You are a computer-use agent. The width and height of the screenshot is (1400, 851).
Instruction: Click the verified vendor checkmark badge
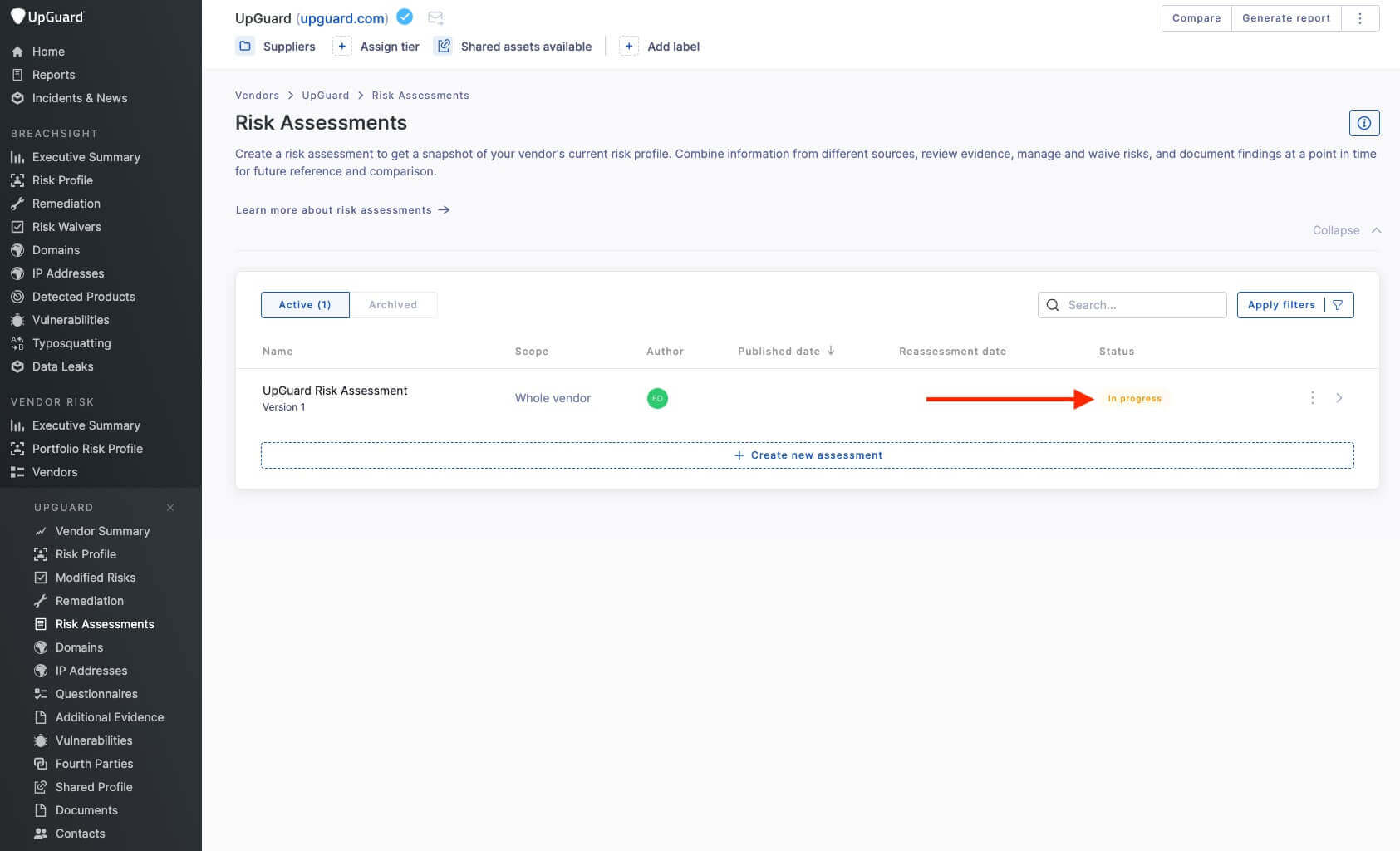[x=405, y=17]
